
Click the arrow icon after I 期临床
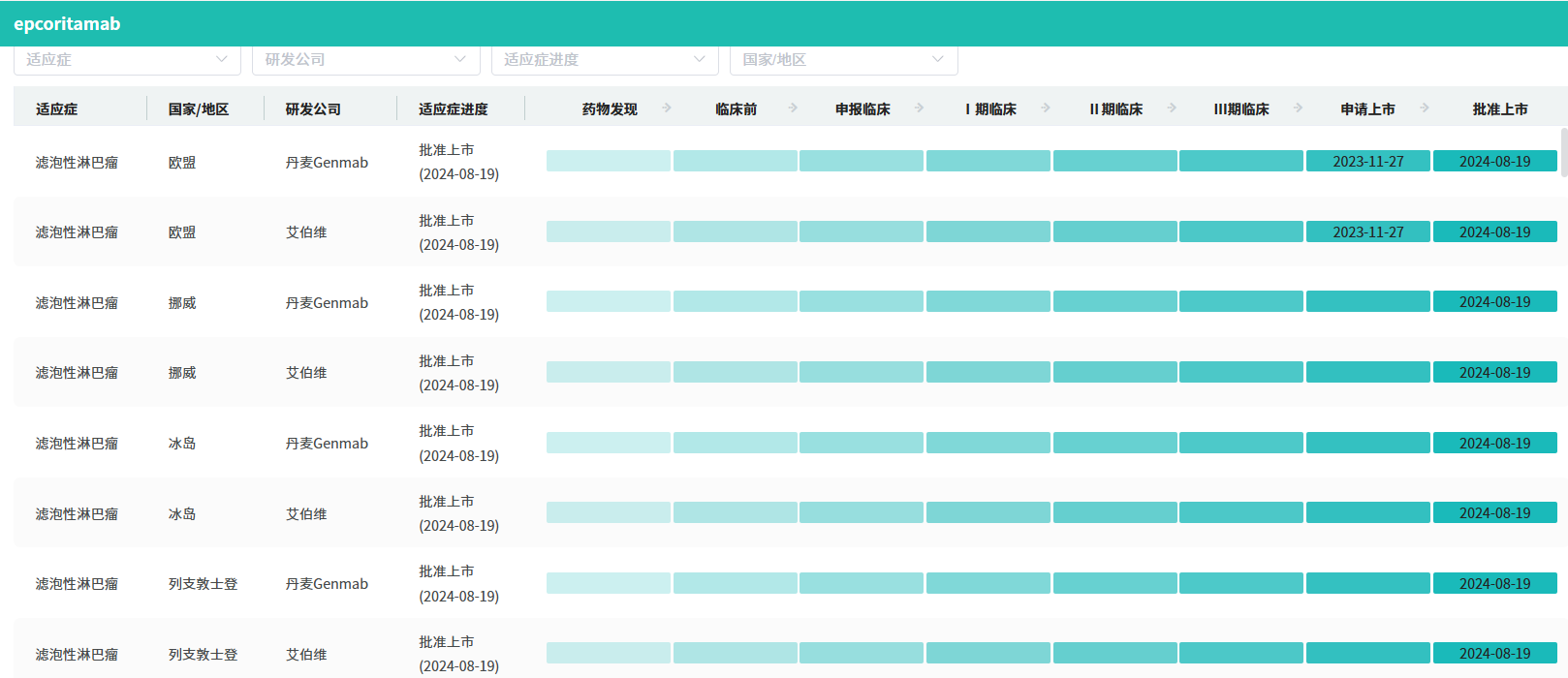1045,108
